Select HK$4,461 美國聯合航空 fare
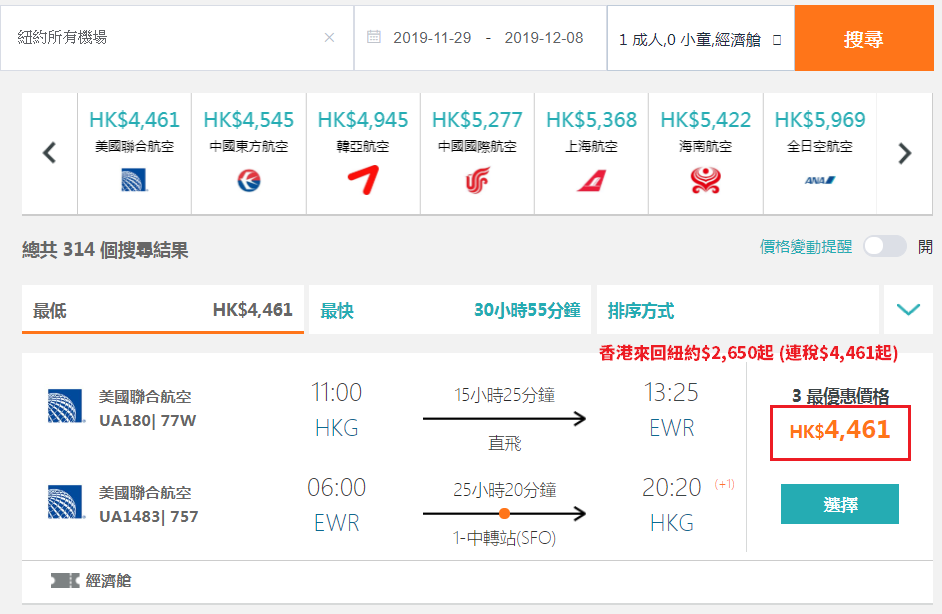 135,153
